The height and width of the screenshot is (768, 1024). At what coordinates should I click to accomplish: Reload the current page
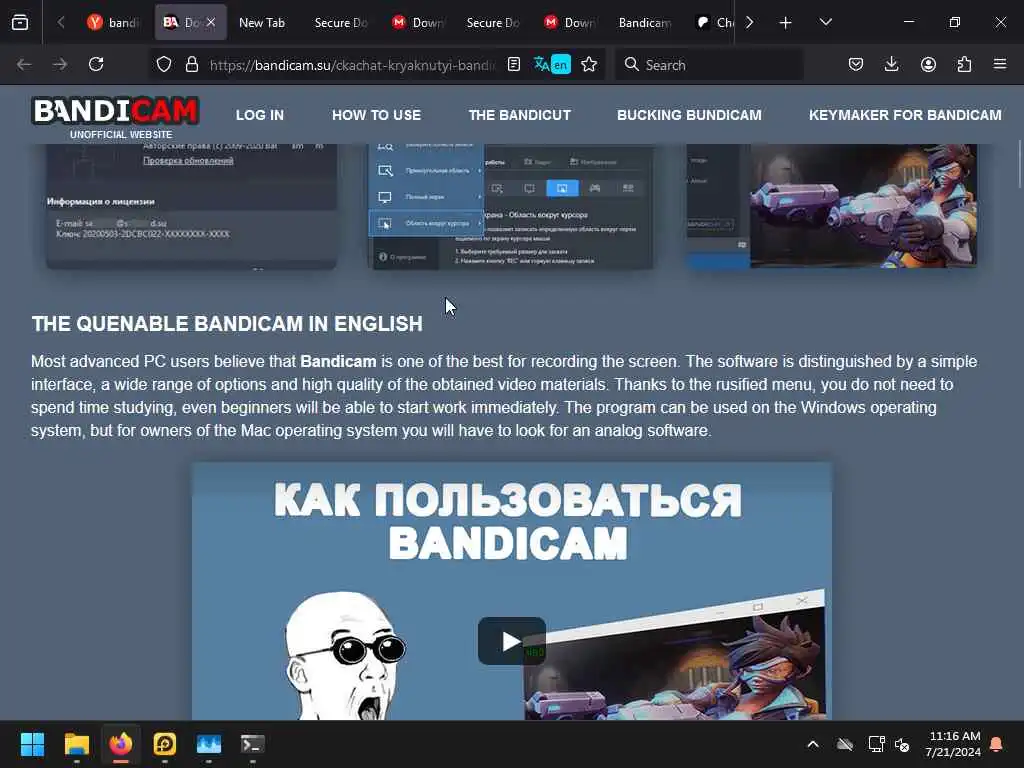(96, 64)
